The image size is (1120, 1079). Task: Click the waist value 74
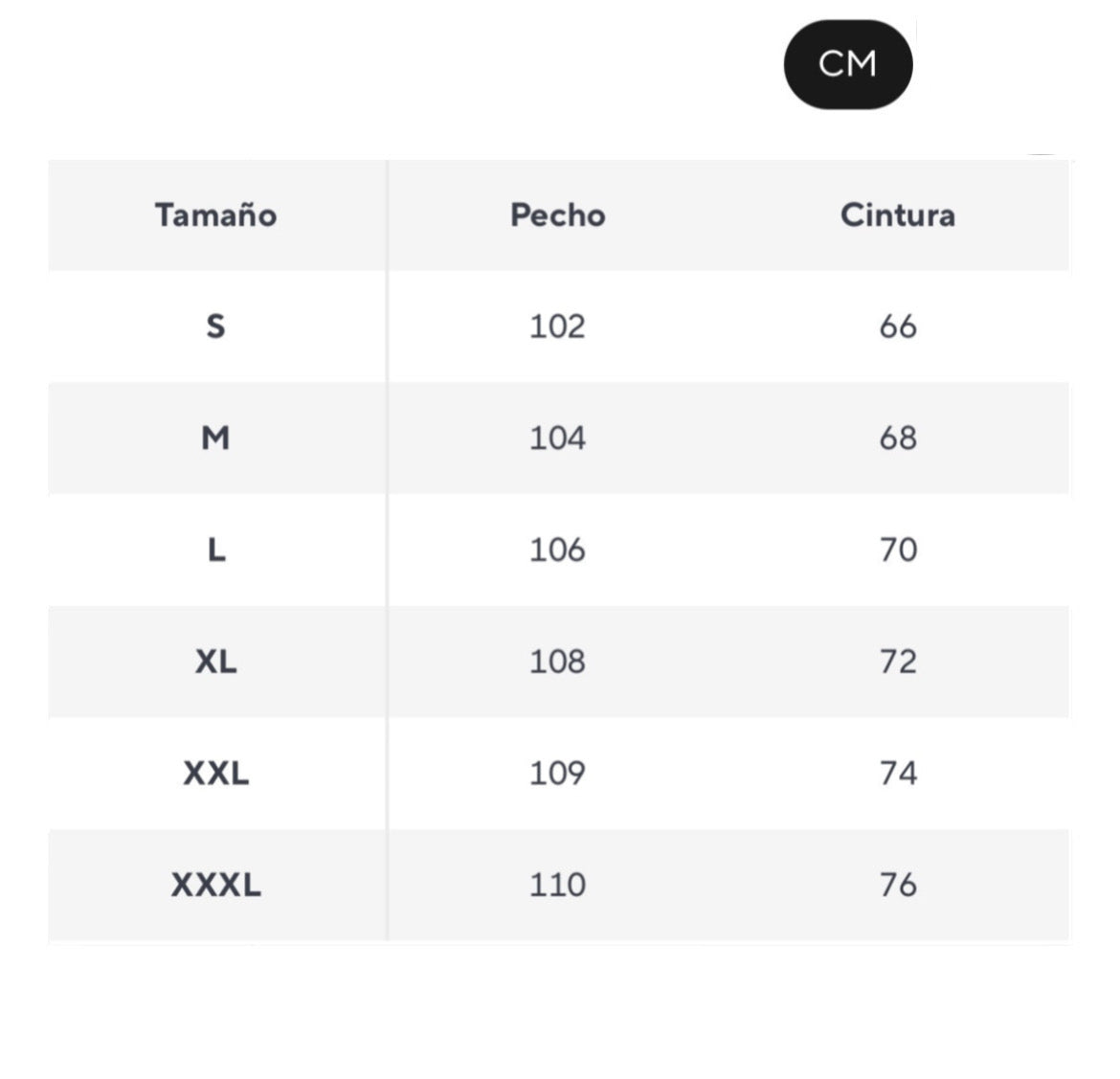(898, 774)
